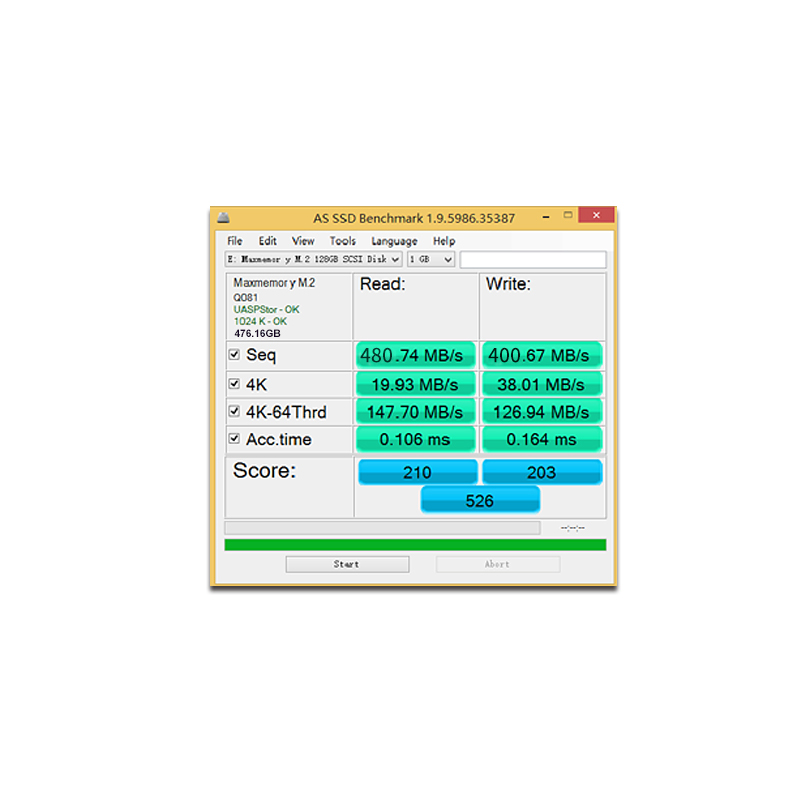Disable the Acc.time measurement
Image resolution: width=800 pixels, height=800 pixels.
pos(234,438)
